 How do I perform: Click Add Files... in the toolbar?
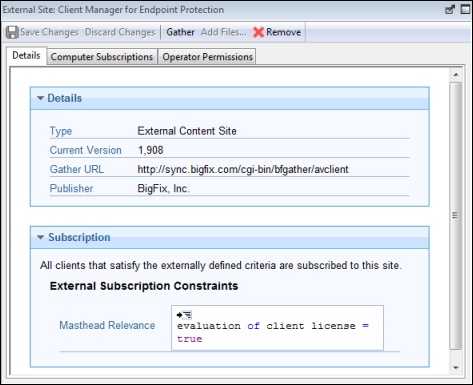point(224,32)
